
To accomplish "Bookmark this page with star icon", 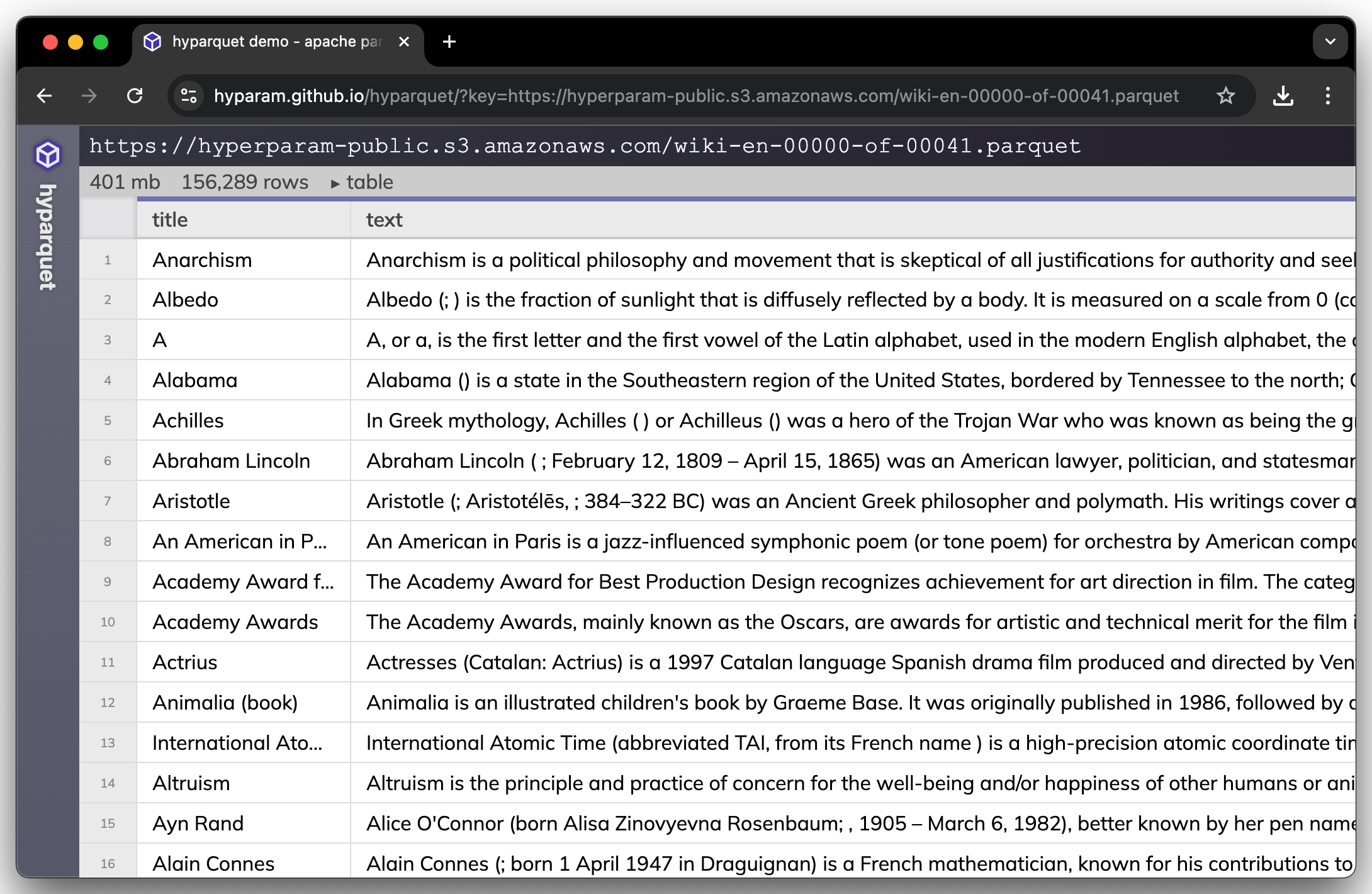I will point(1225,96).
